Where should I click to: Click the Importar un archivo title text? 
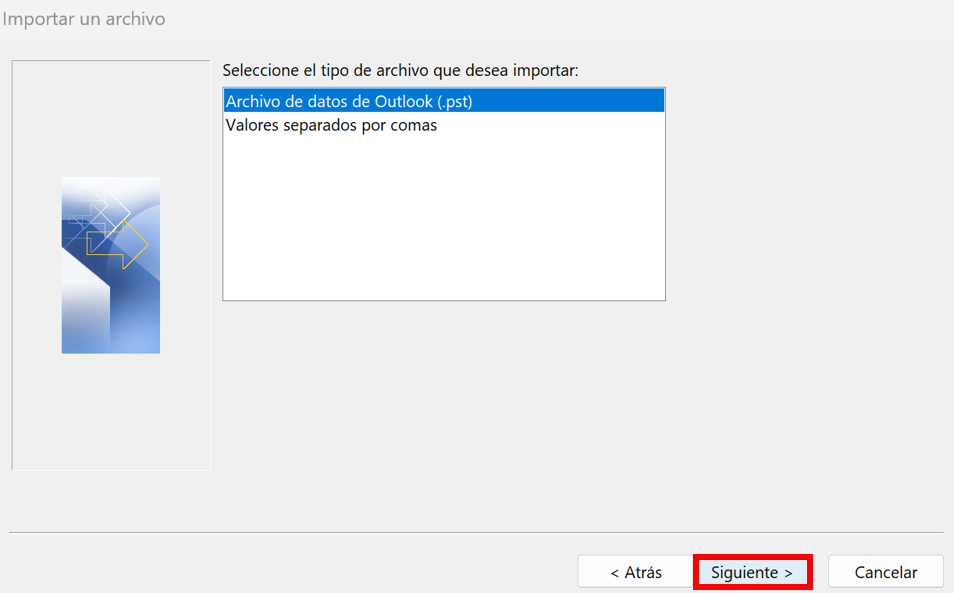coord(83,19)
